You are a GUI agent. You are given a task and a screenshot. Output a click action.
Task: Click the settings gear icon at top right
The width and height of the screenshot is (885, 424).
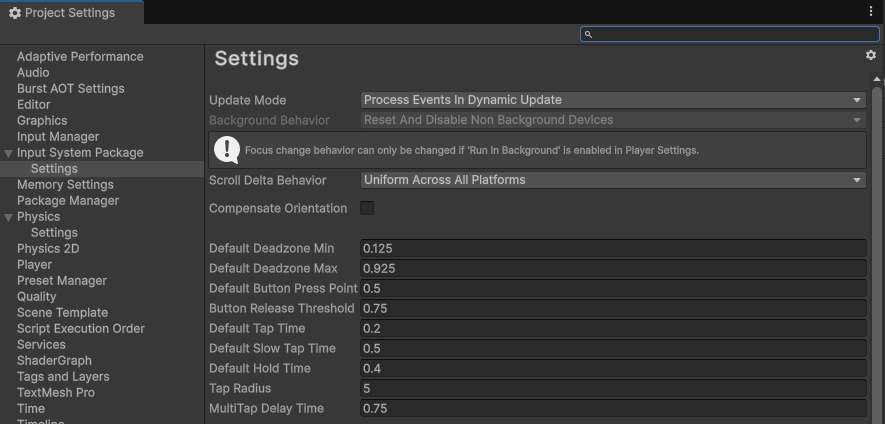[870, 56]
